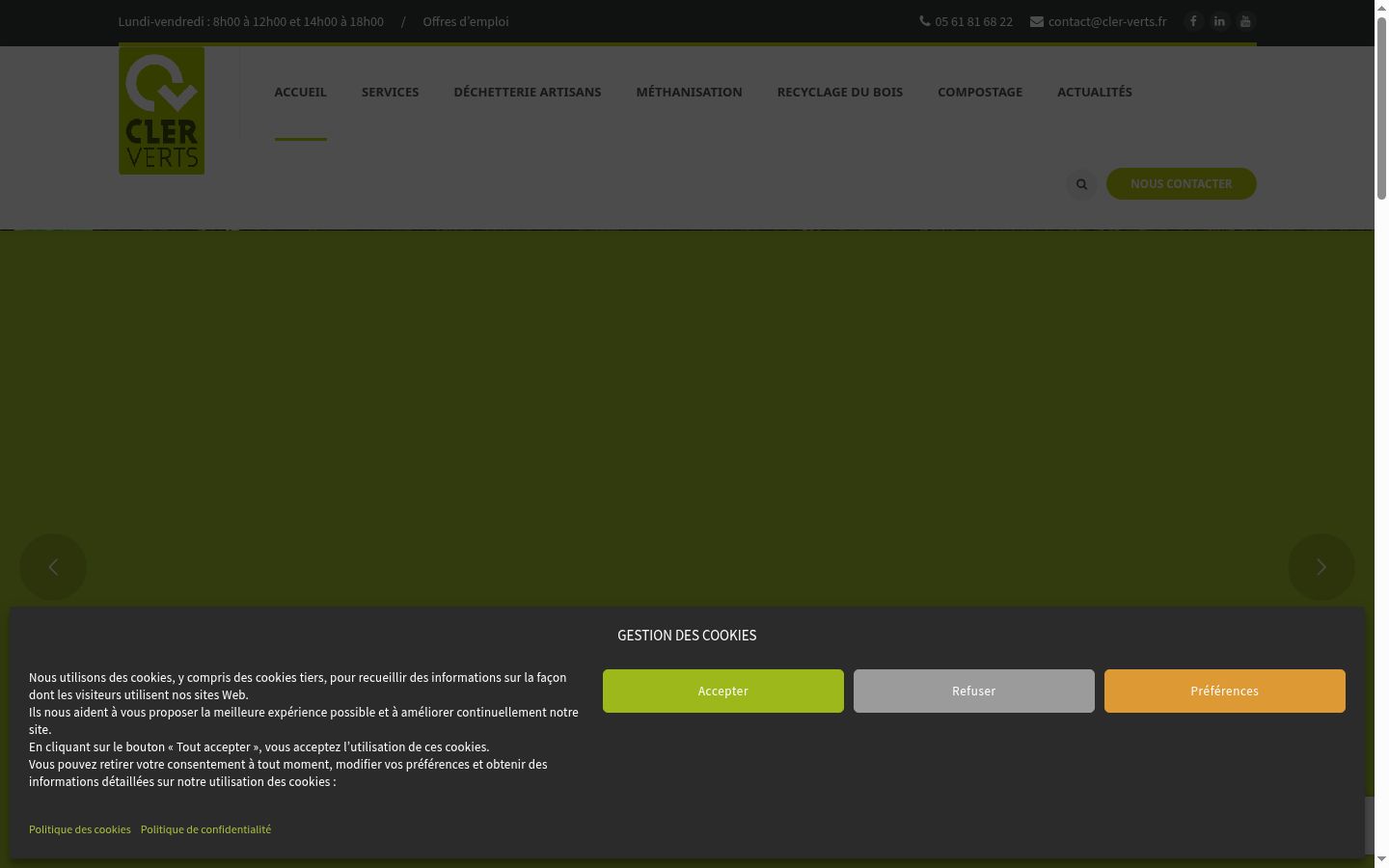Open the COMPOSTAGE menu item

click(980, 92)
